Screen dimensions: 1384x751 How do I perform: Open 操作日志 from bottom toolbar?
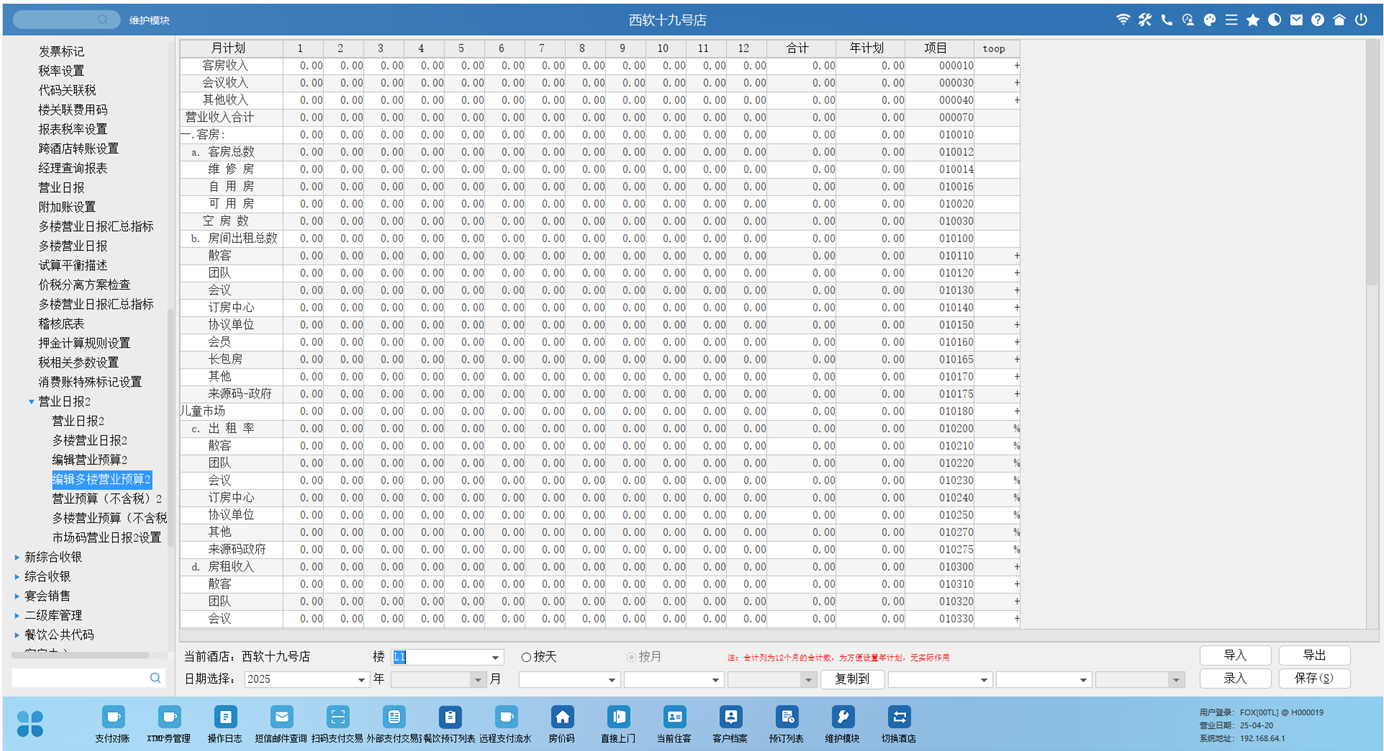tap(225, 724)
